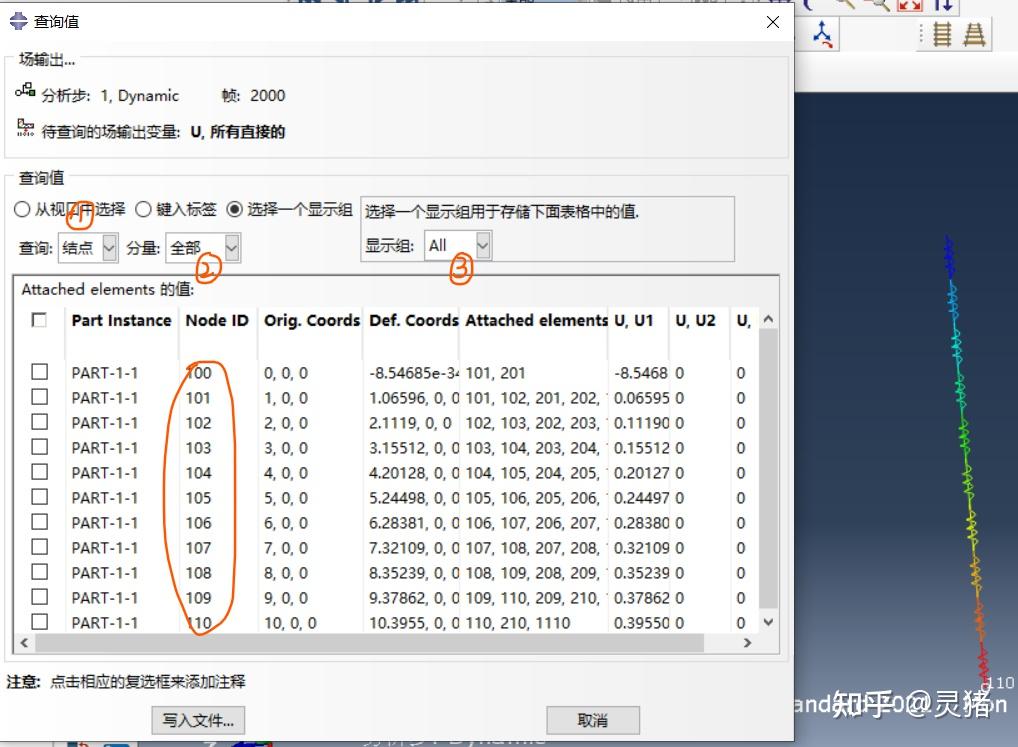Open the probe type dropdown
Viewport: 1018px width, 747px height.
tap(88, 248)
